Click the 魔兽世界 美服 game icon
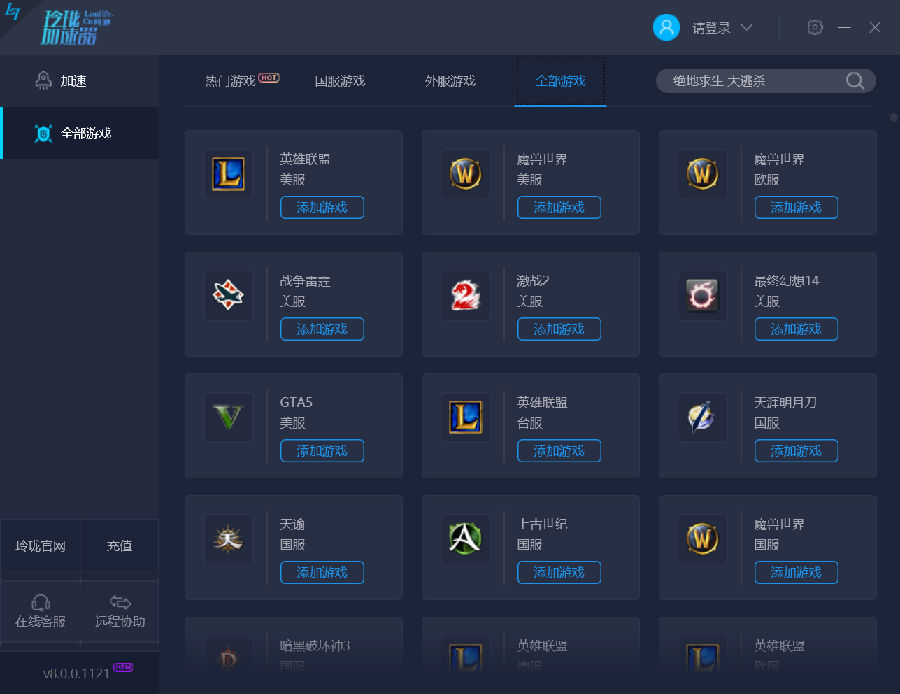Screen dimensions: 900x694 coord(465,174)
